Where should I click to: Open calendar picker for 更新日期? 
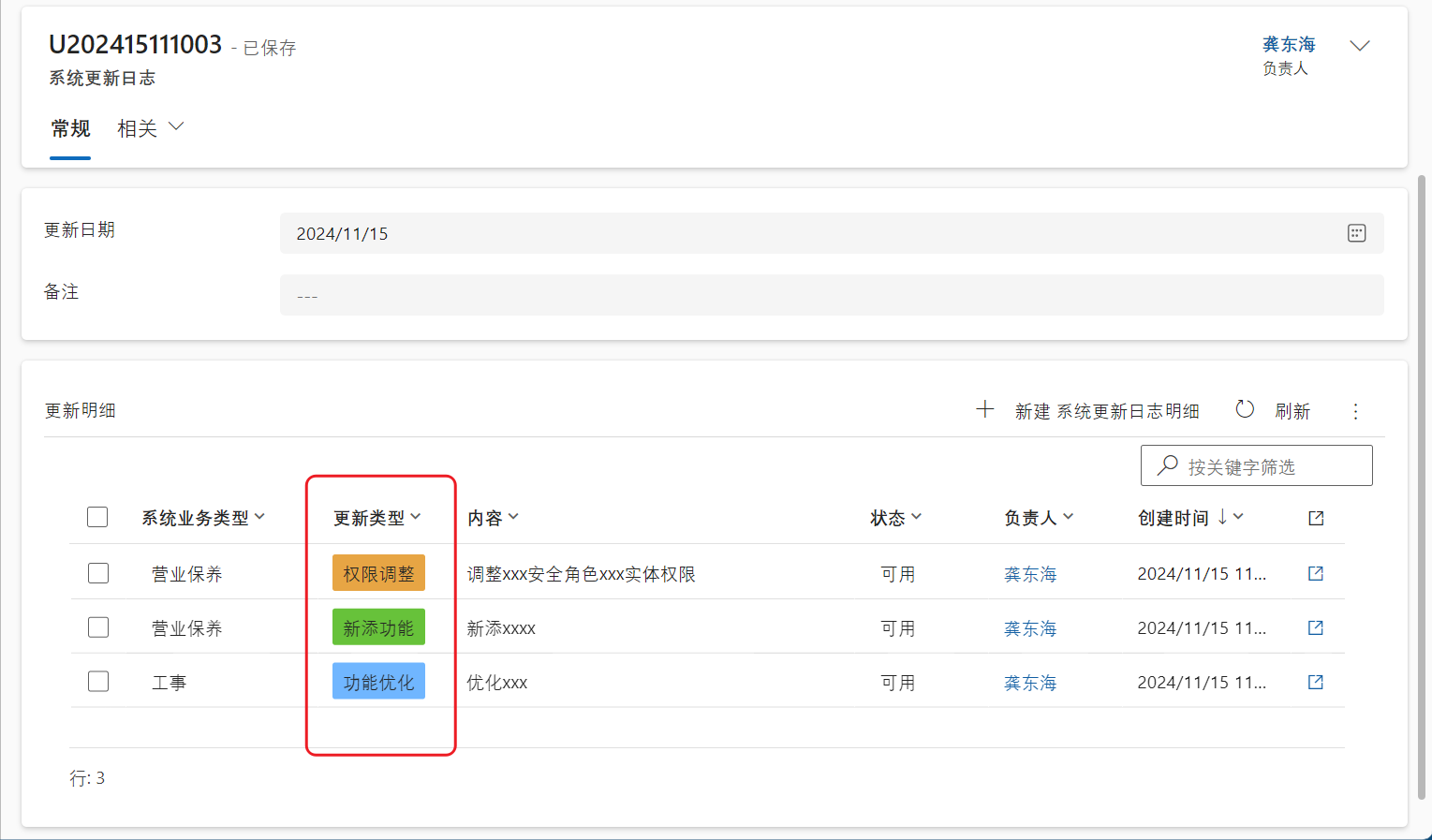pyautogui.click(x=1356, y=233)
